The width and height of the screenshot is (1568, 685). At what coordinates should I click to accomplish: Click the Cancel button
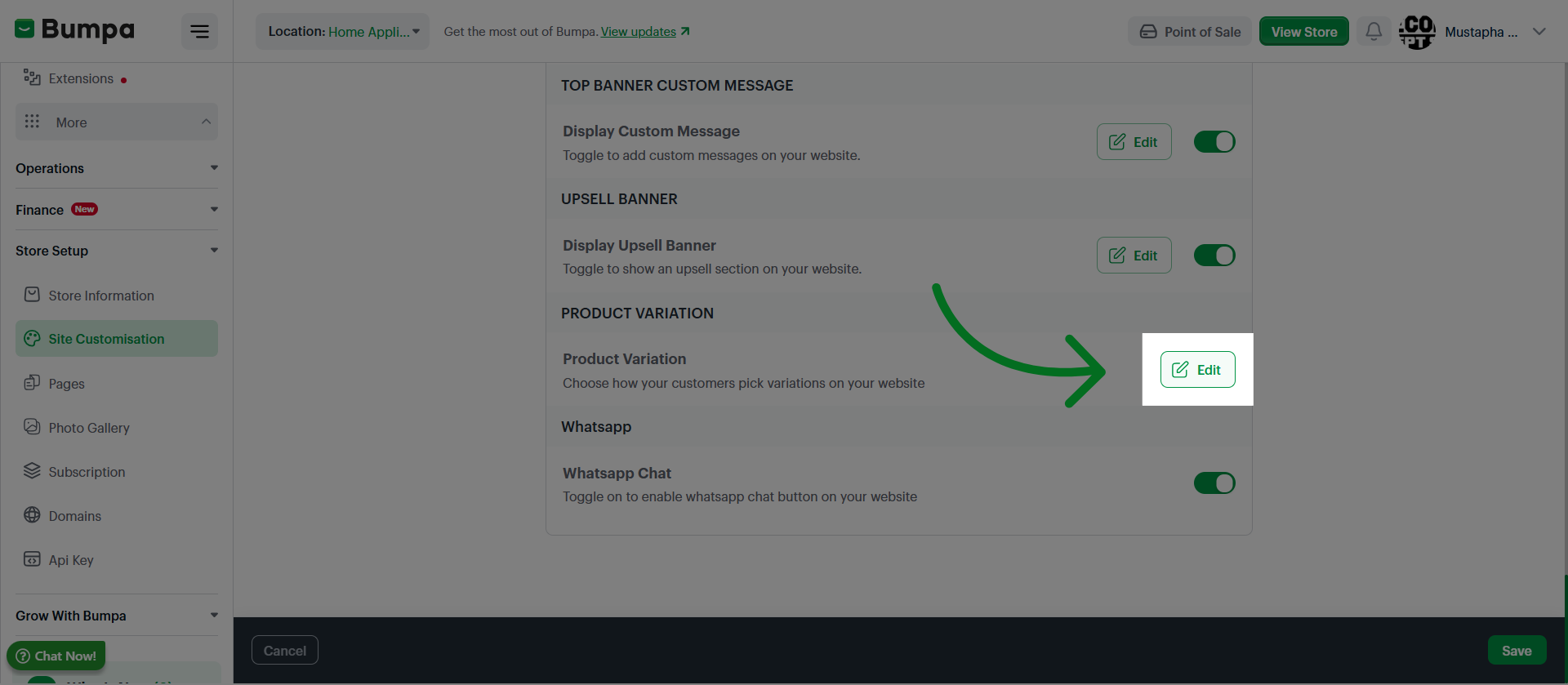pyautogui.click(x=285, y=651)
